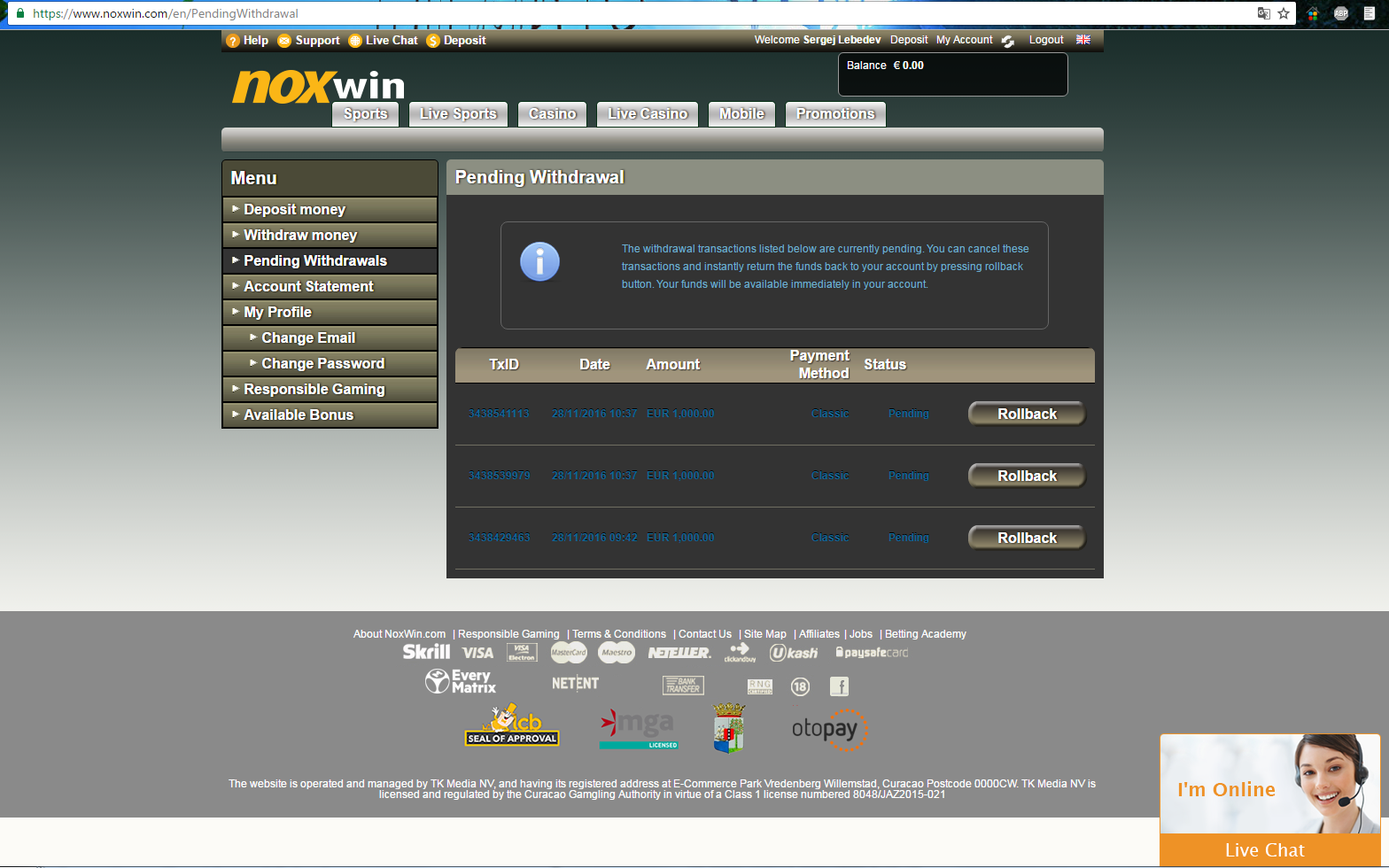Click the Logout link
1389x868 pixels.
pos(1046,40)
